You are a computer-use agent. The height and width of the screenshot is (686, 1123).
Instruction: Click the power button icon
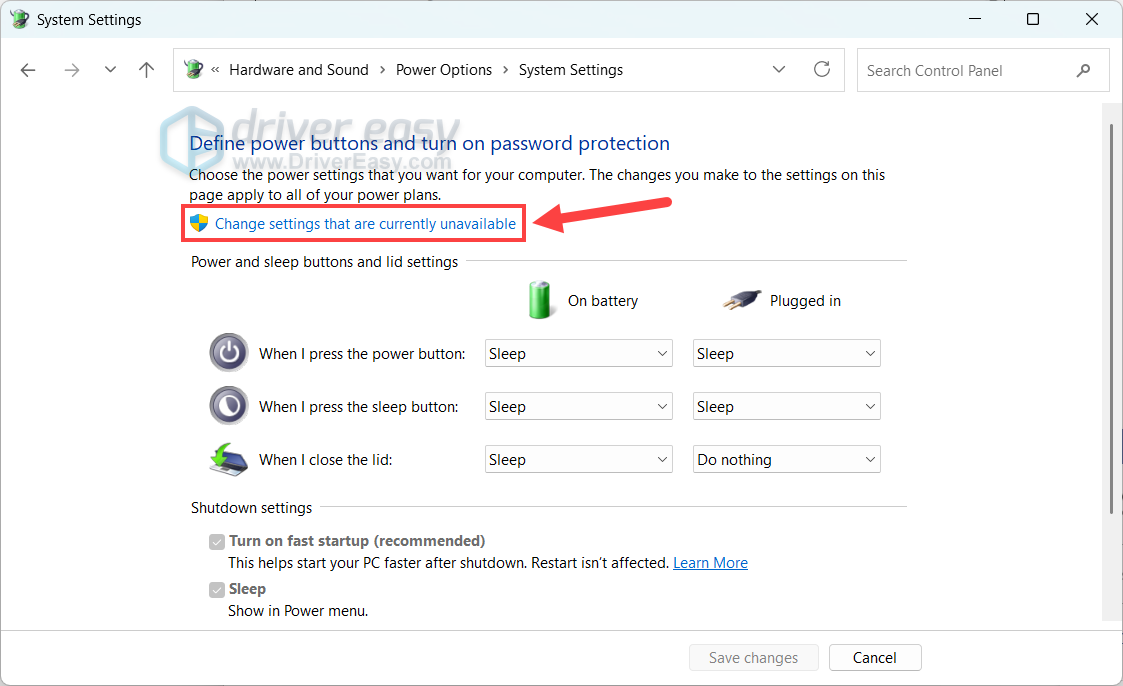point(229,352)
